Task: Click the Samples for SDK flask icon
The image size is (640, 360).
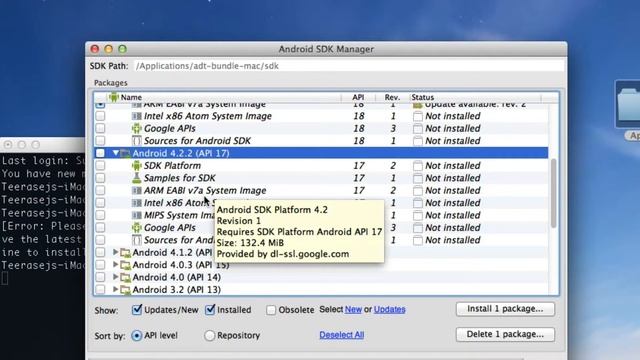Action: coord(137,178)
